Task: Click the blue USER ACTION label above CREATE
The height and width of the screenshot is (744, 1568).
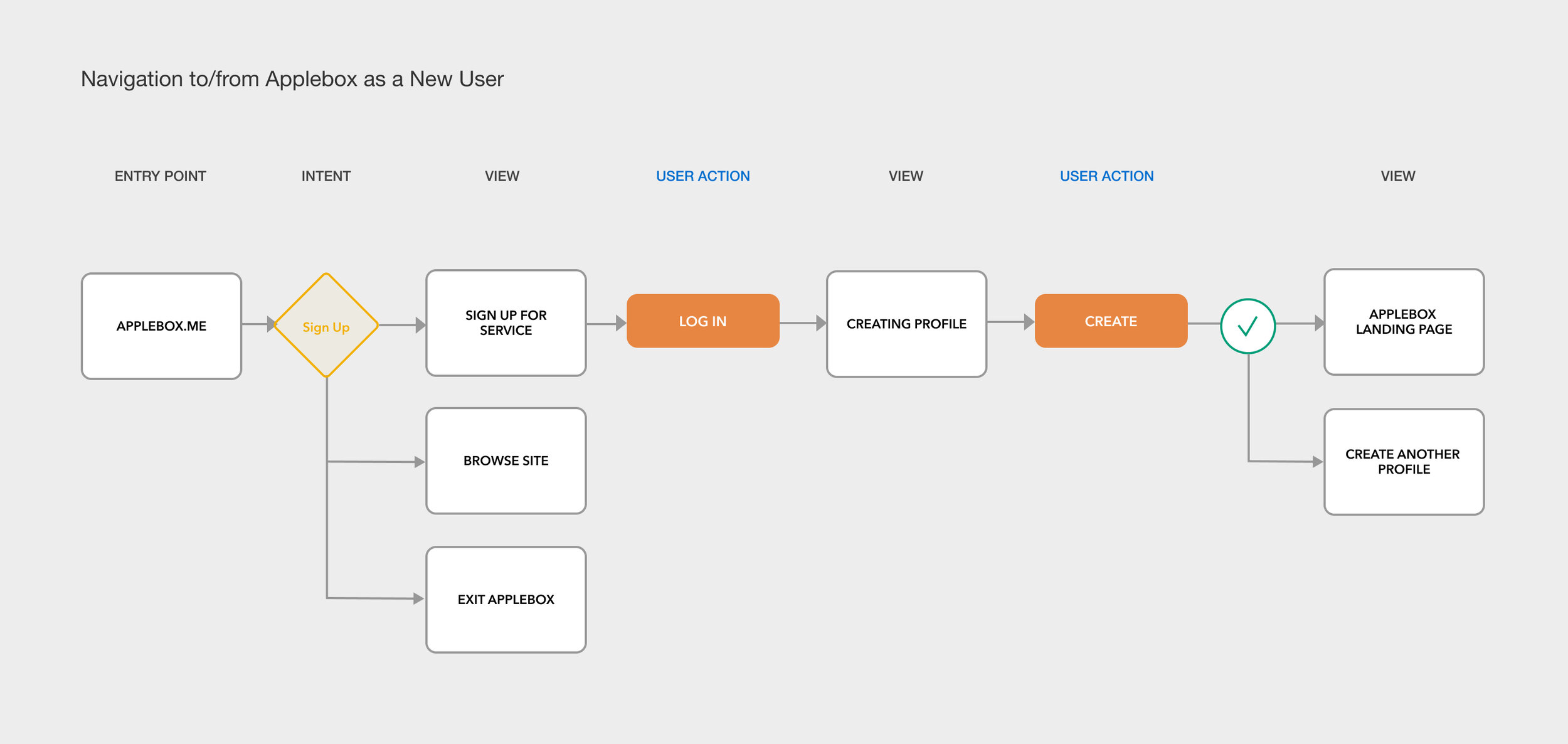Action: [1106, 176]
